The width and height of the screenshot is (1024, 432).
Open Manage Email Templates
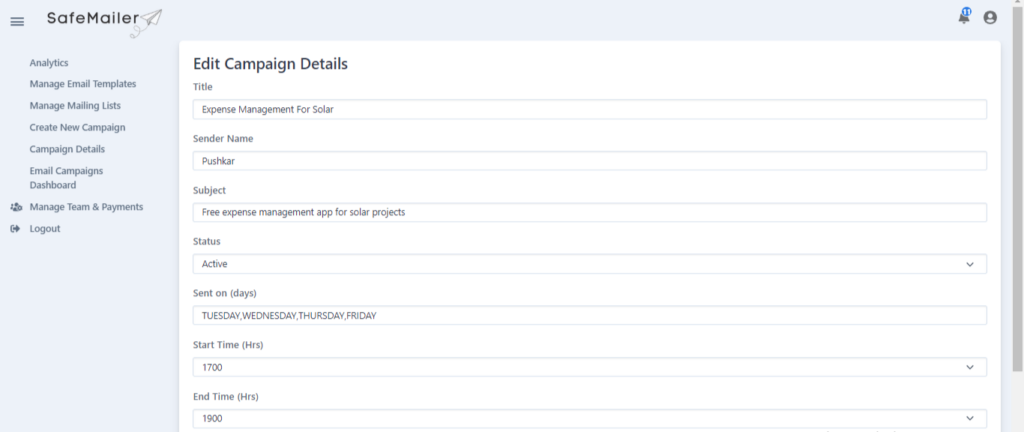click(x=83, y=84)
